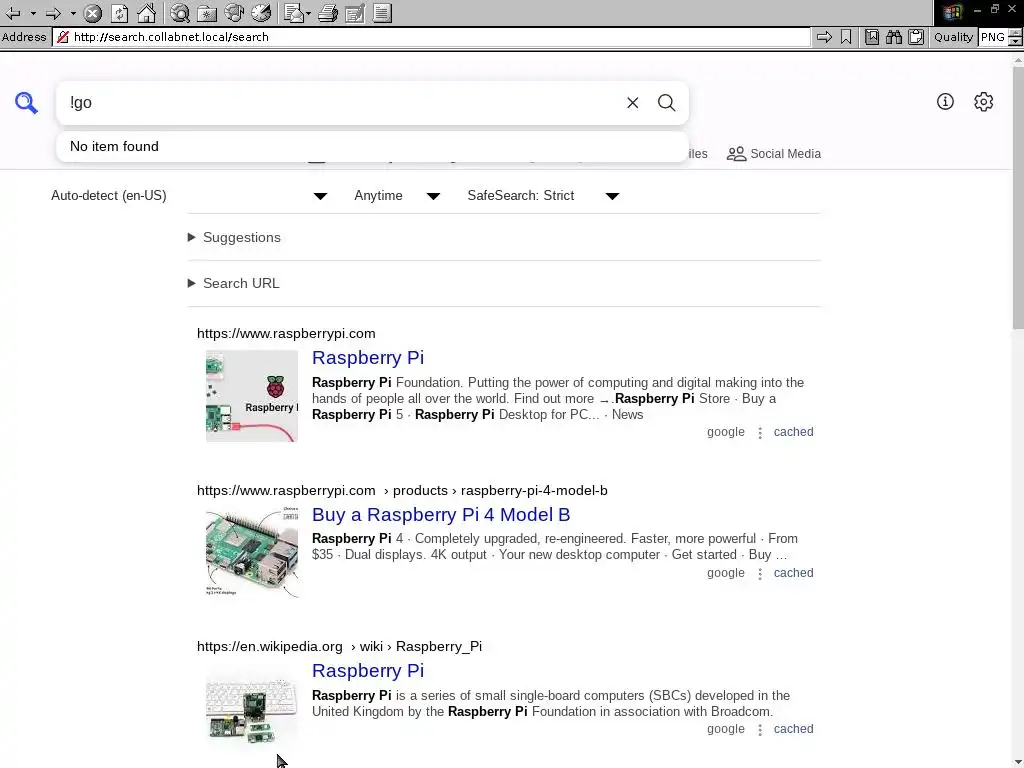Click the blue search engine logo
1024x768 pixels.
(x=26, y=103)
